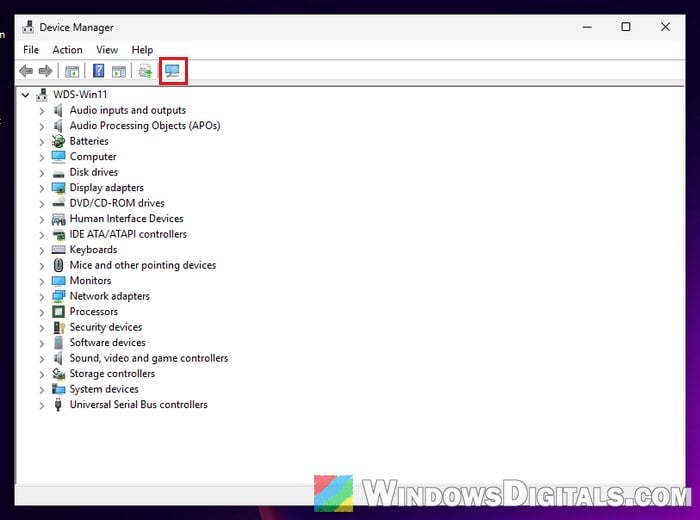Open the File menu
700x520 pixels.
[x=31, y=50]
